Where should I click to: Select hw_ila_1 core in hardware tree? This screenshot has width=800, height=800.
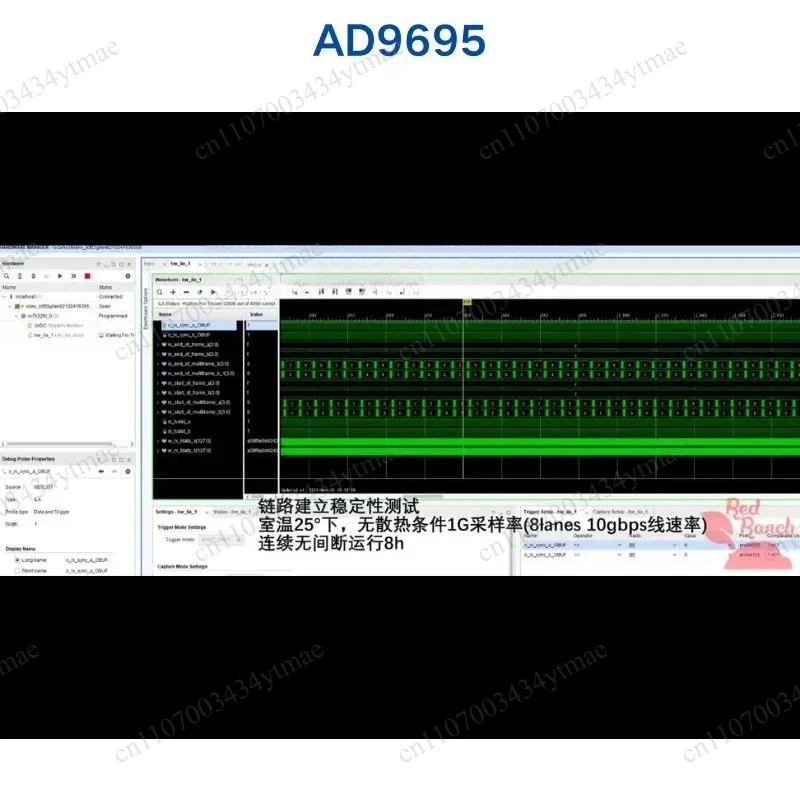[x=58, y=335]
